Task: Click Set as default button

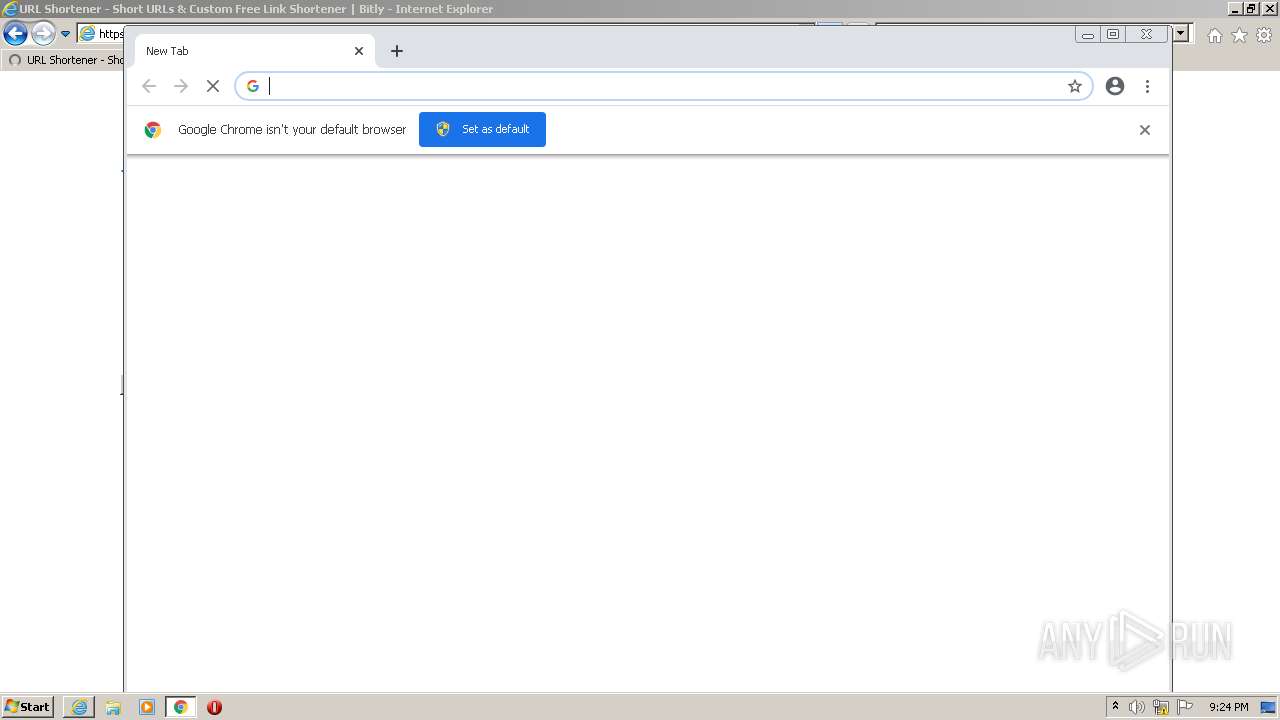Action: point(482,129)
